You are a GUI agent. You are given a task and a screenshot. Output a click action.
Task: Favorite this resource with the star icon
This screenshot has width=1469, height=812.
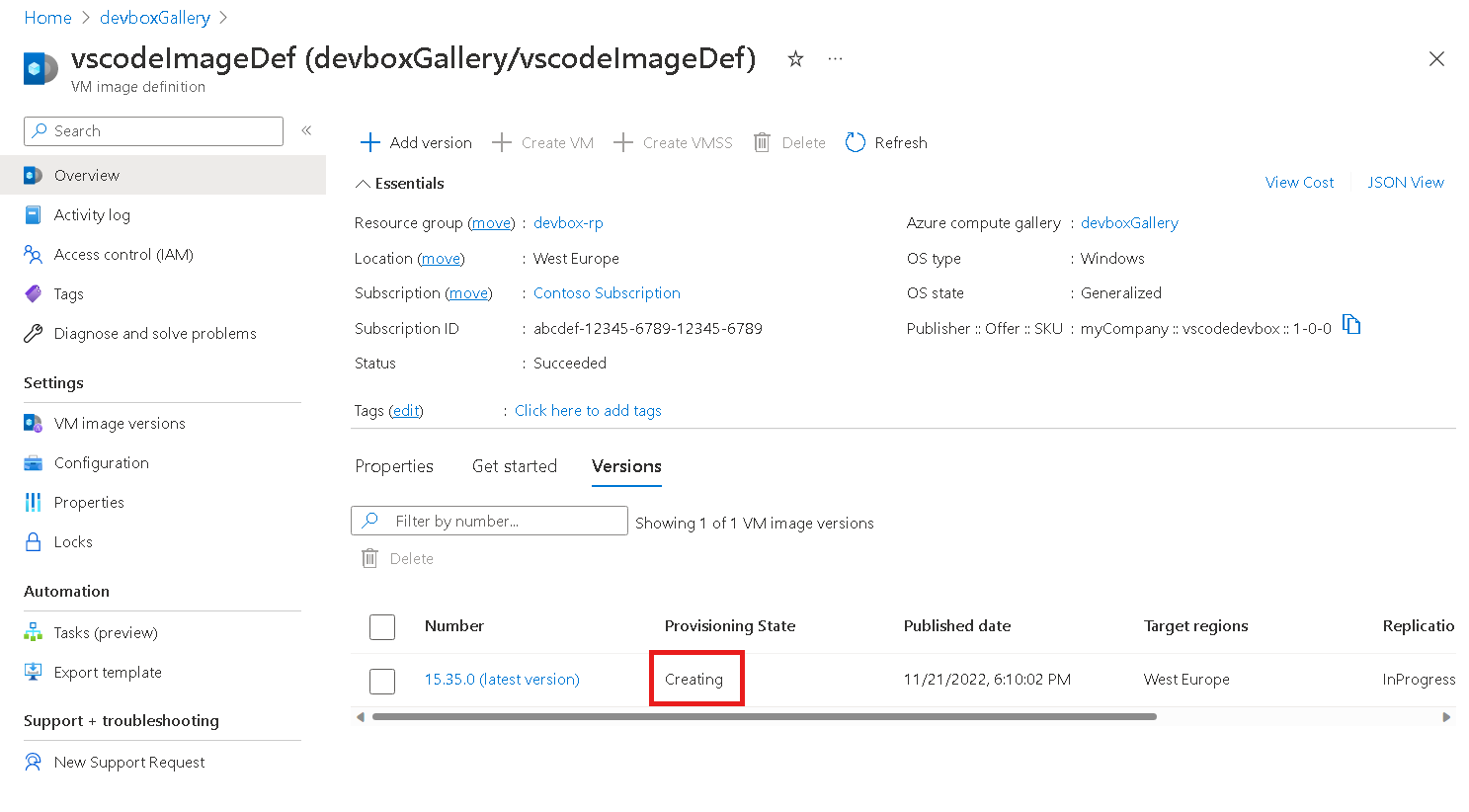tap(795, 59)
